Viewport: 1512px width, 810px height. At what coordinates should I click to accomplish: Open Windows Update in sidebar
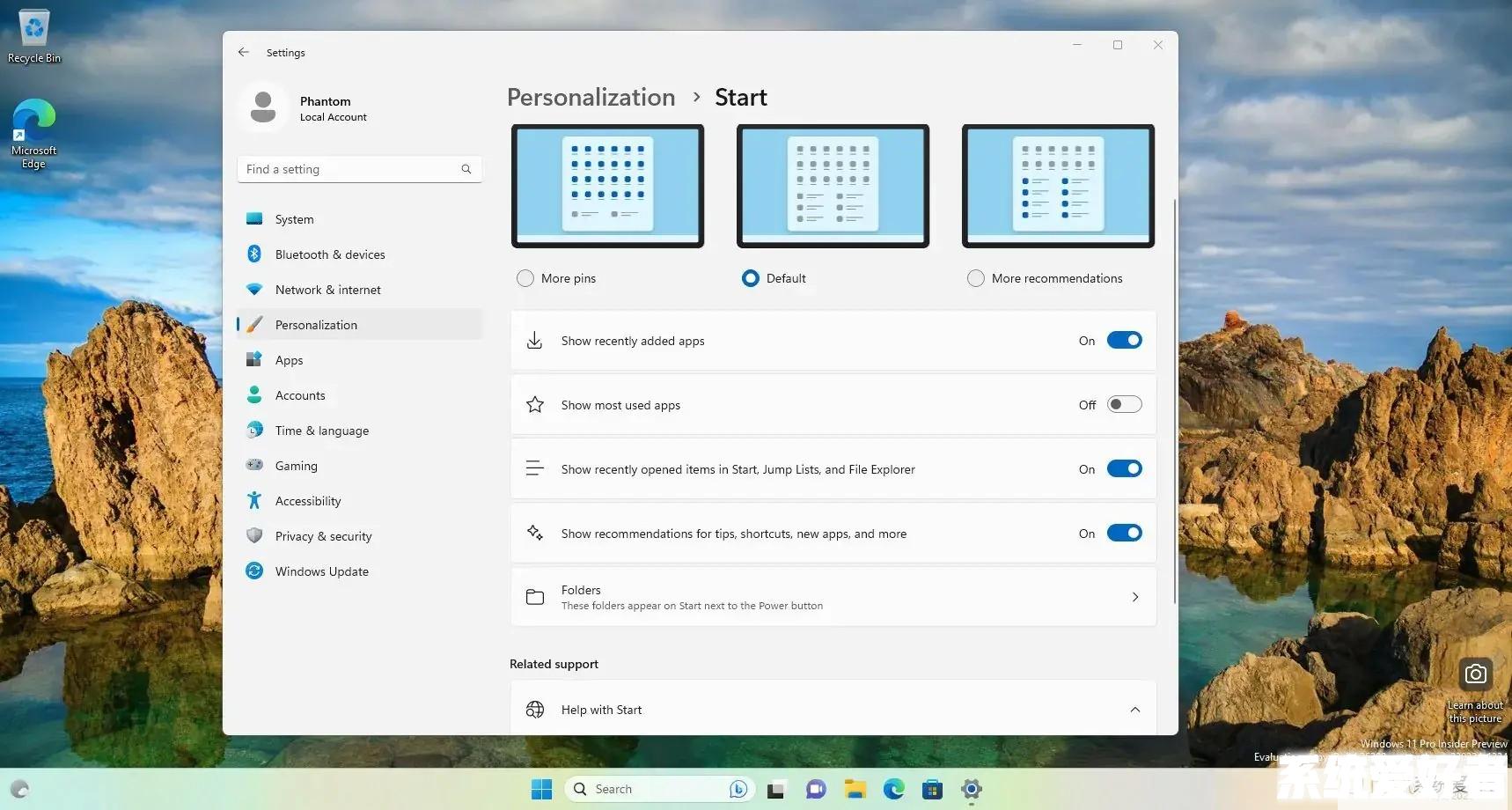pyautogui.click(x=321, y=571)
